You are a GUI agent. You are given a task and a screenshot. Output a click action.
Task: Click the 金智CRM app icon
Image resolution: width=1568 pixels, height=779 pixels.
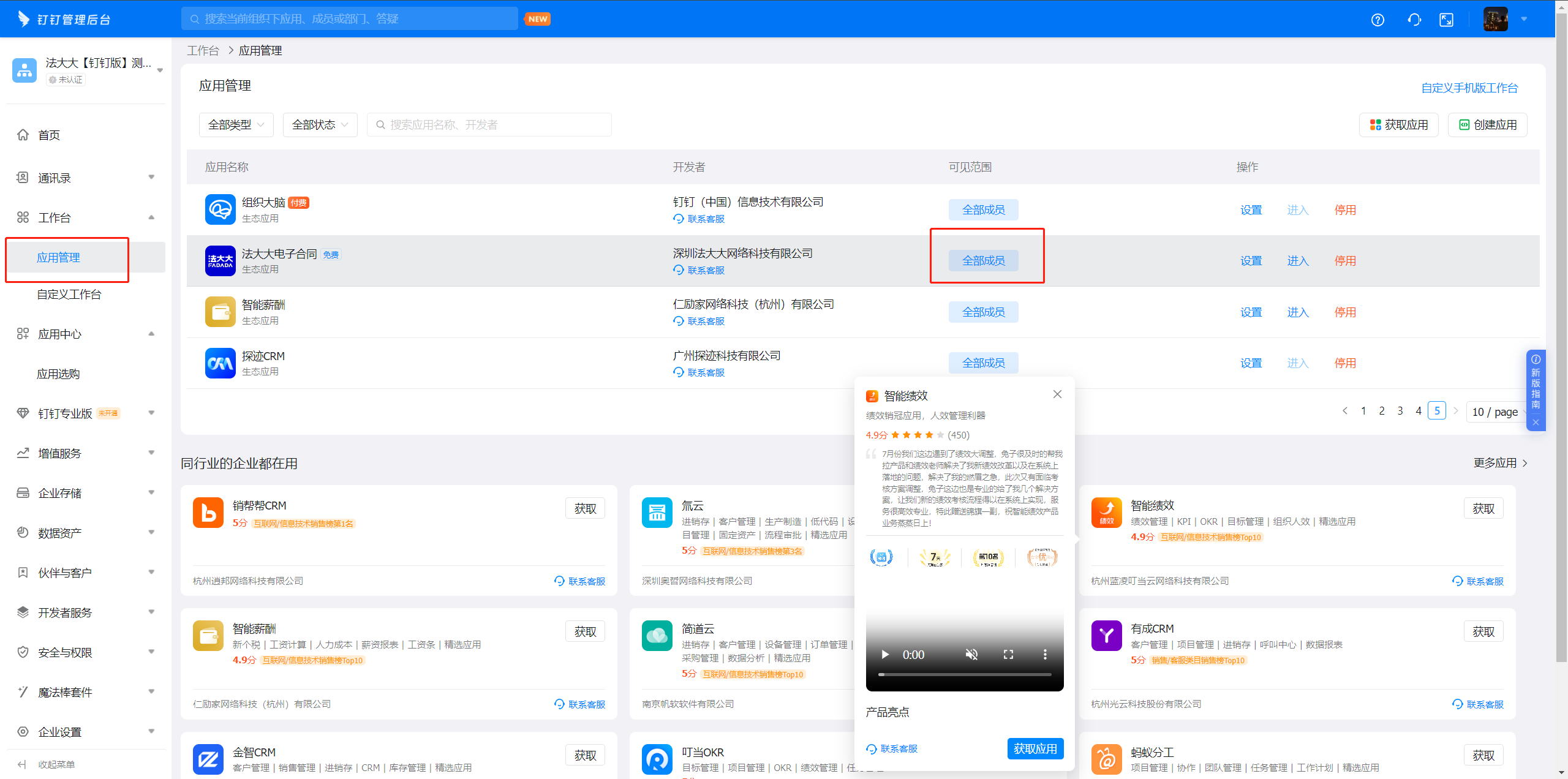click(208, 759)
